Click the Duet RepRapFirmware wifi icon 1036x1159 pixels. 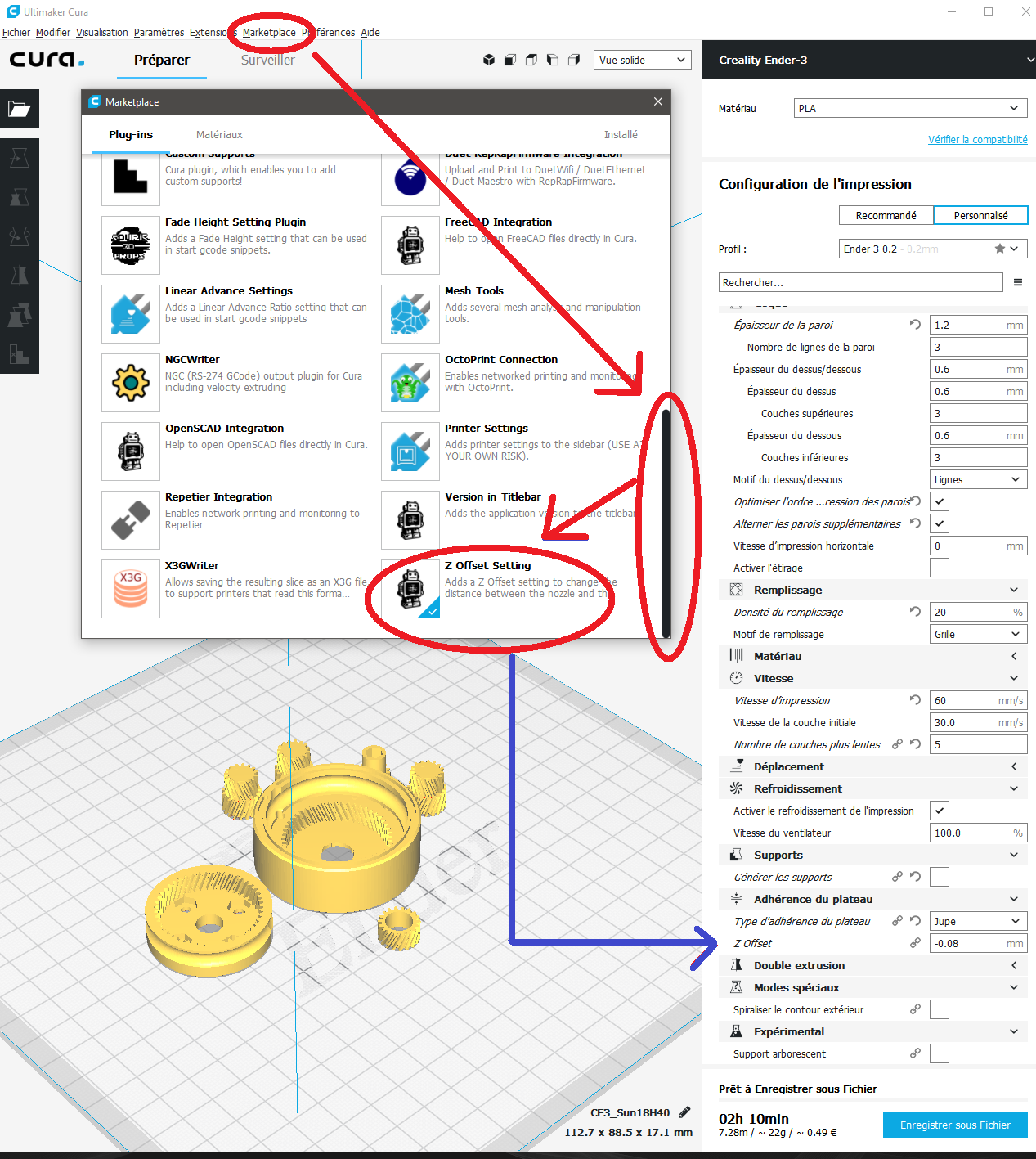(410, 179)
